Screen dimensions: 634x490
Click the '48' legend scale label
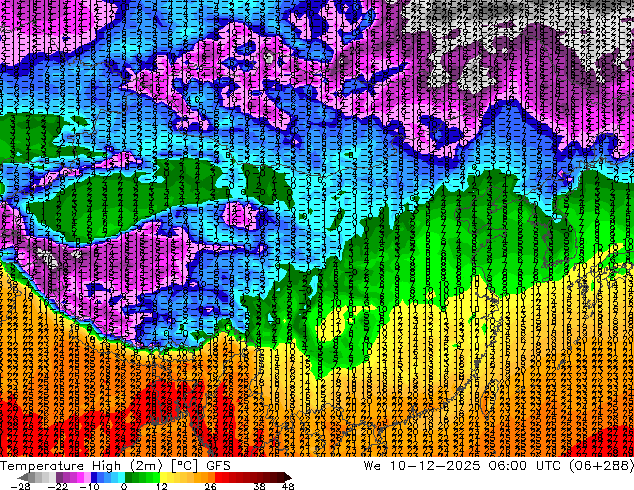point(288,486)
